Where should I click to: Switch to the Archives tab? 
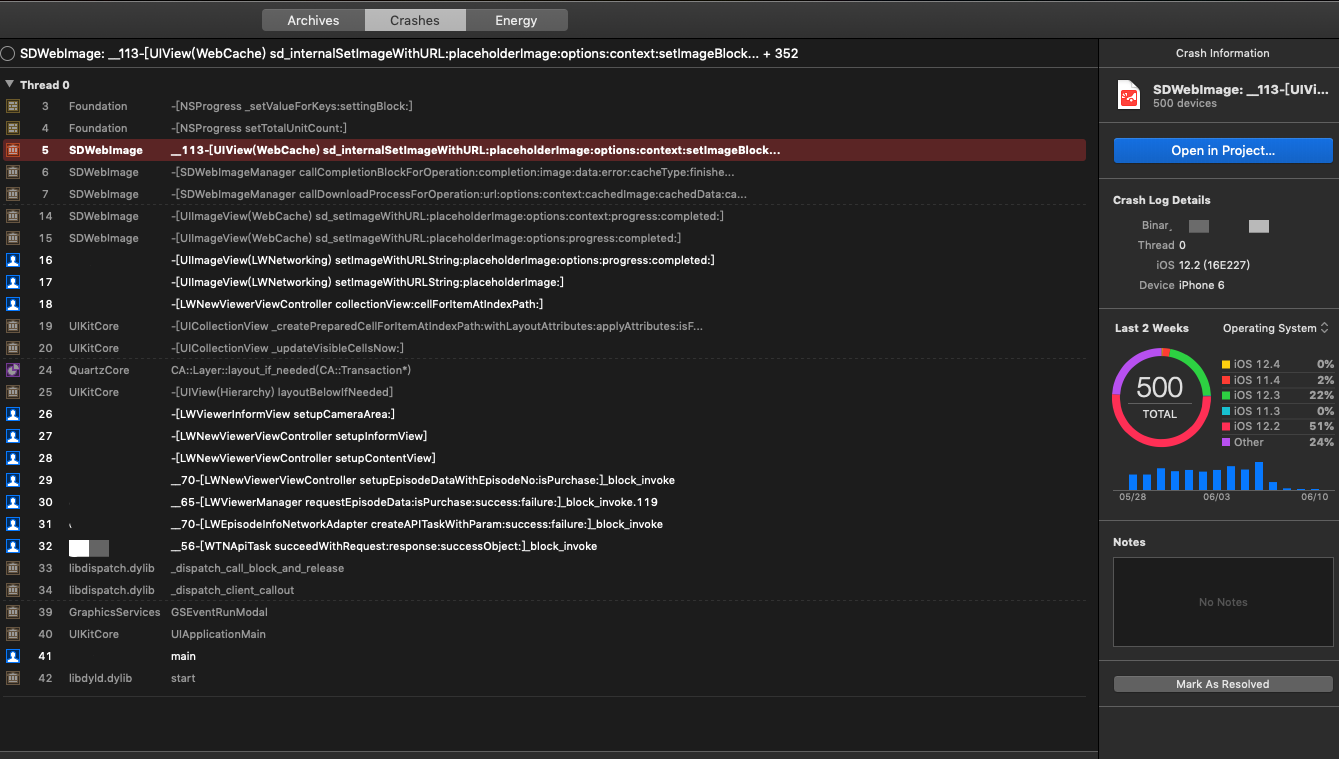point(312,19)
